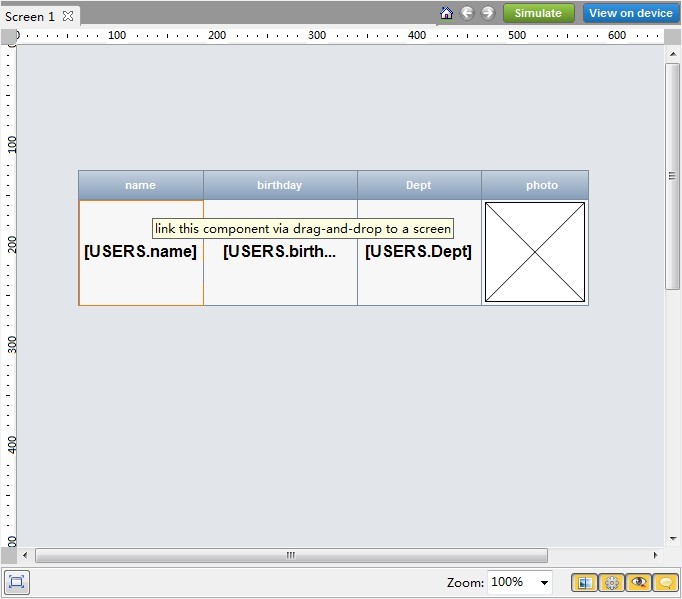Screen dimensions: 682x599
Task: Click the View on device button
Action: pyautogui.click(x=630, y=13)
